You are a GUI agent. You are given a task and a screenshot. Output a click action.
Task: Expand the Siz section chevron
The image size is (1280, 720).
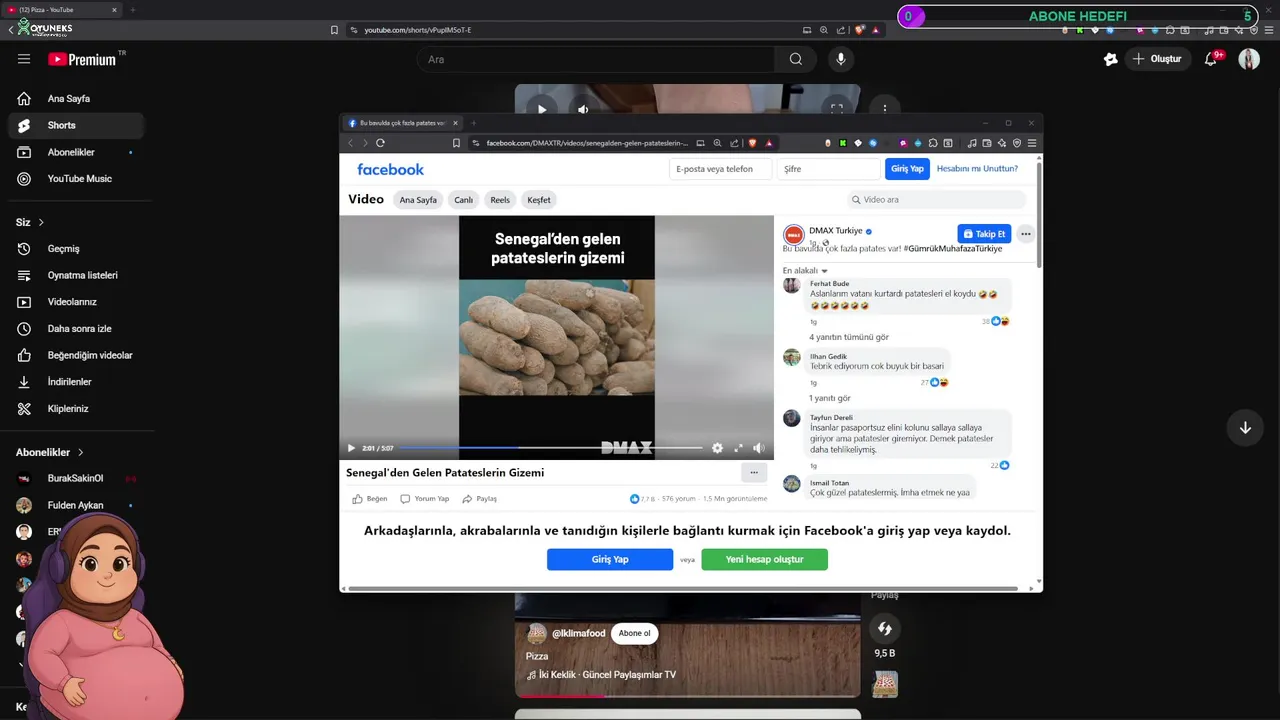41,222
